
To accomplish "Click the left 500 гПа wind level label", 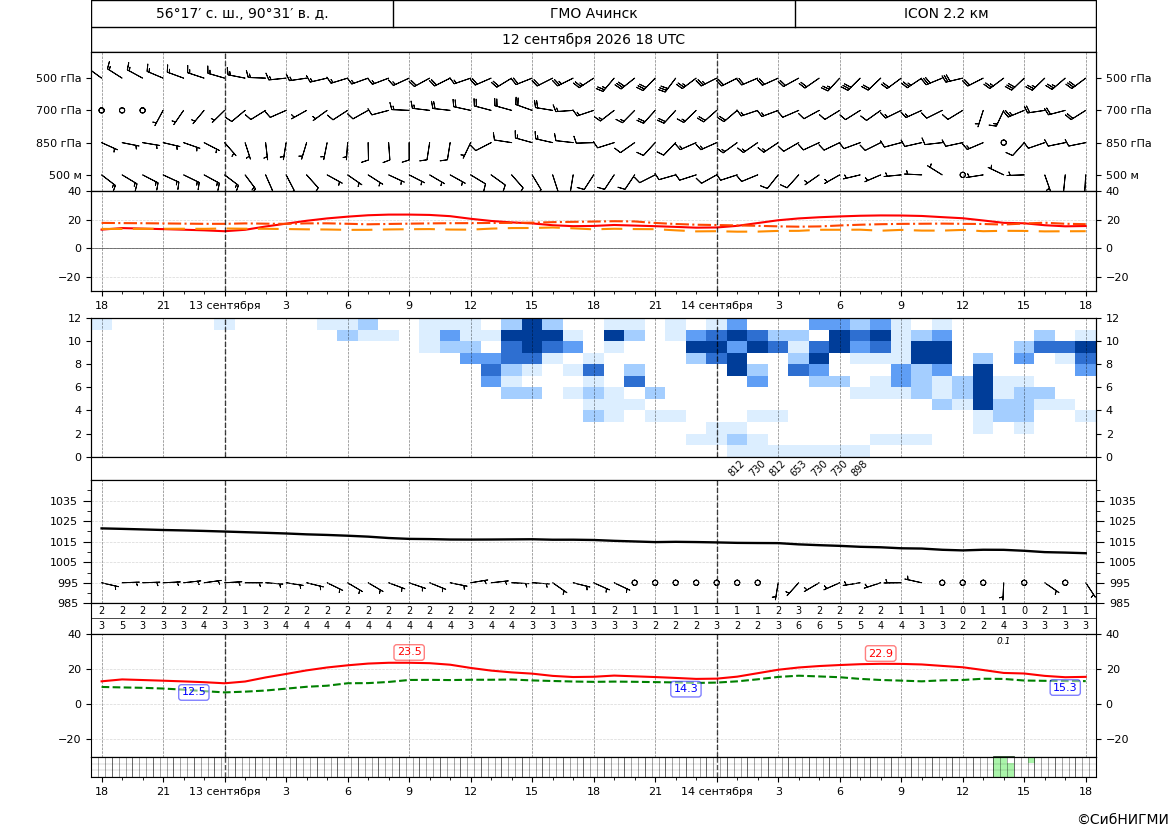I will pos(59,78).
